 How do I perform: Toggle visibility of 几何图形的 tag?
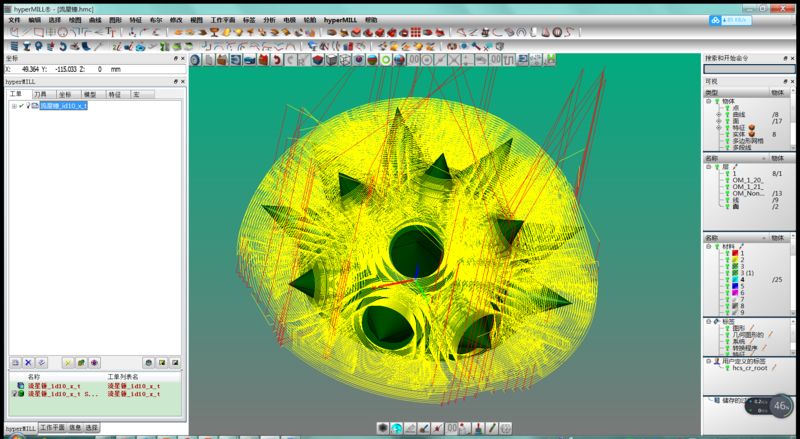pyautogui.click(x=728, y=335)
